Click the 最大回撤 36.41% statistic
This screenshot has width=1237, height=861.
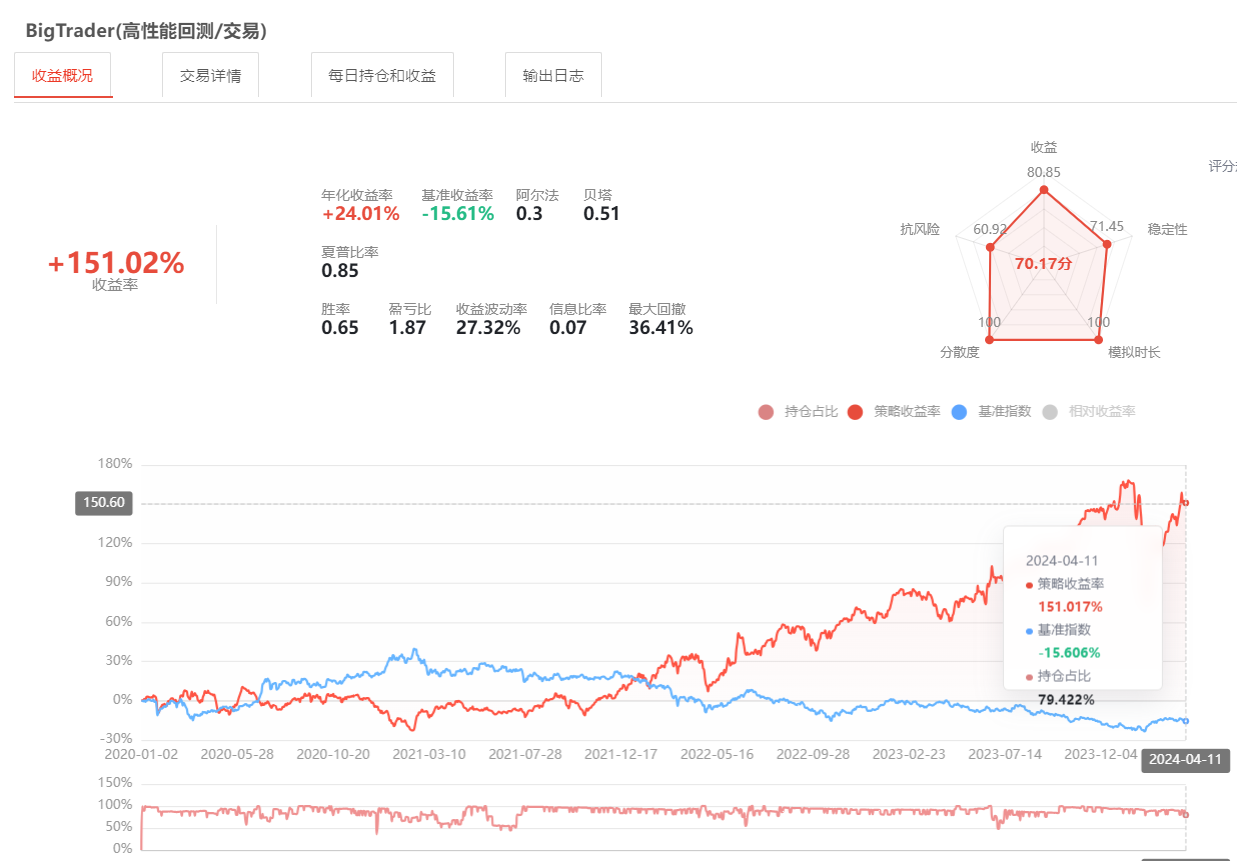pyautogui.click(x=660, y=328)
